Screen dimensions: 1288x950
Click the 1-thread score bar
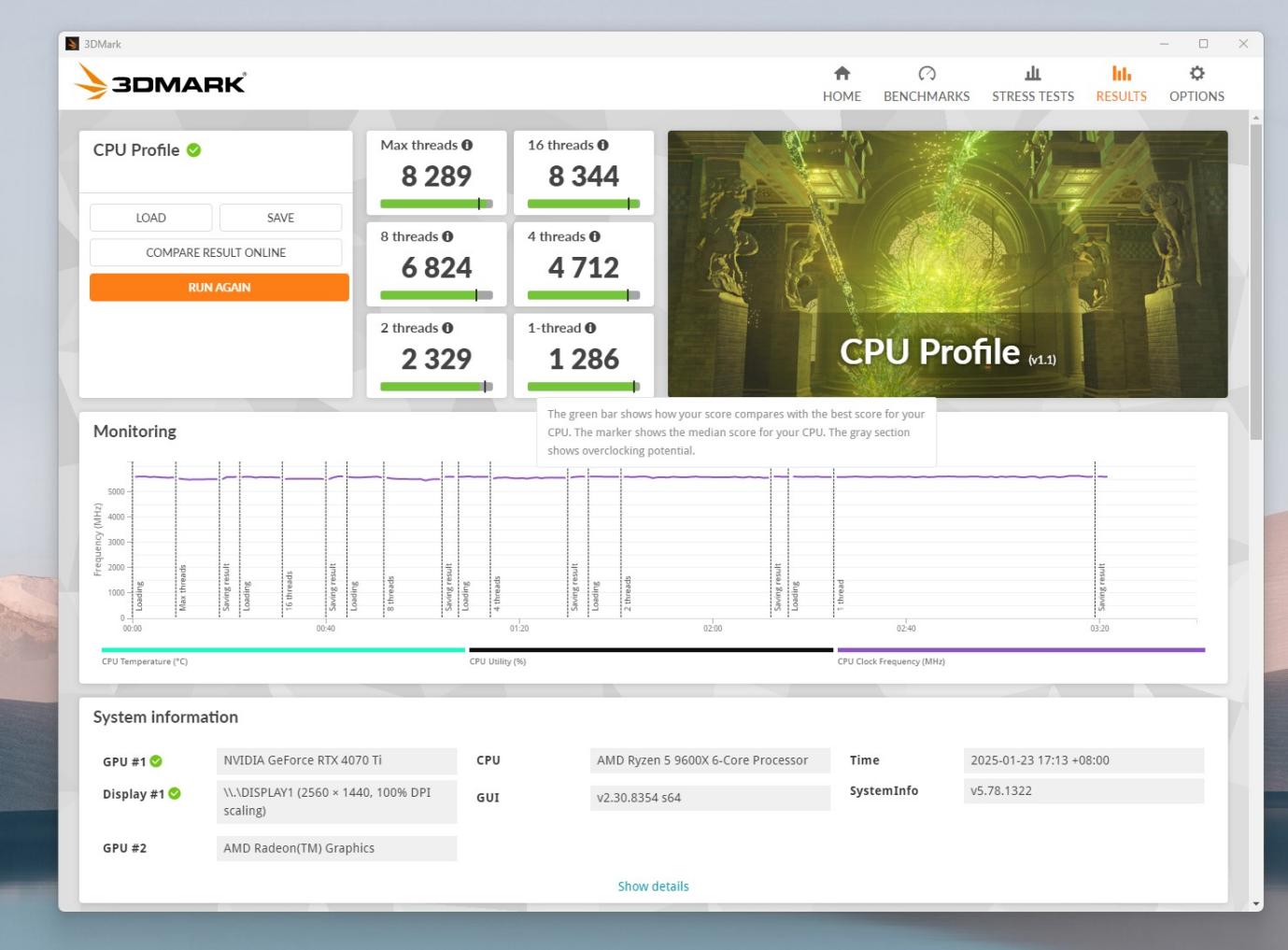click(584, 387)
